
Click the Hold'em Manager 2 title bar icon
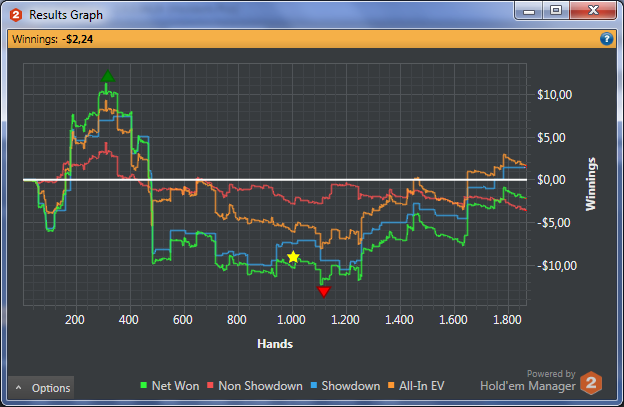point(16,15)
